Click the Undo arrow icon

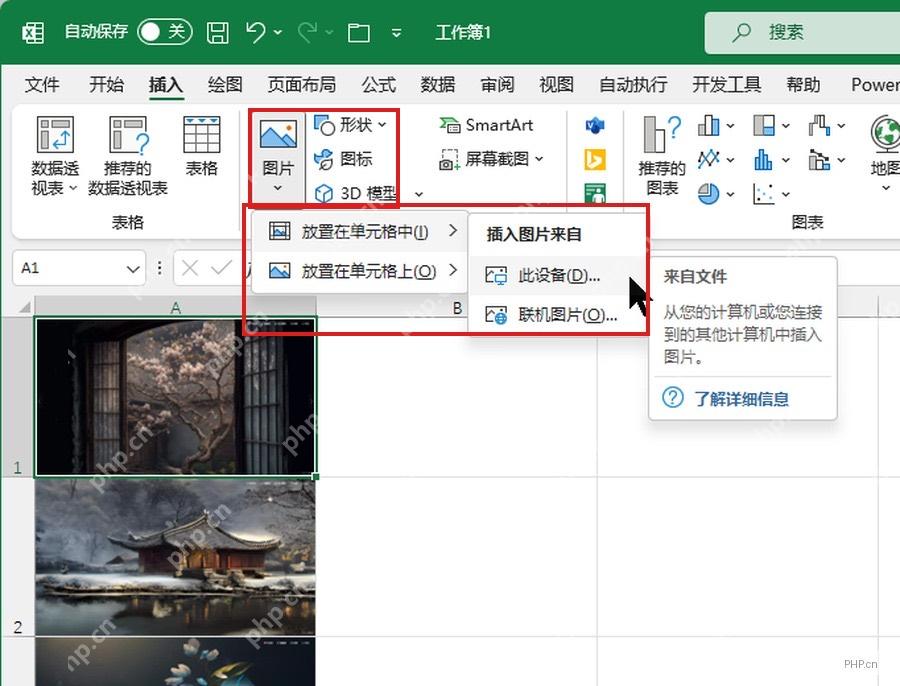[x=255, y=32]
